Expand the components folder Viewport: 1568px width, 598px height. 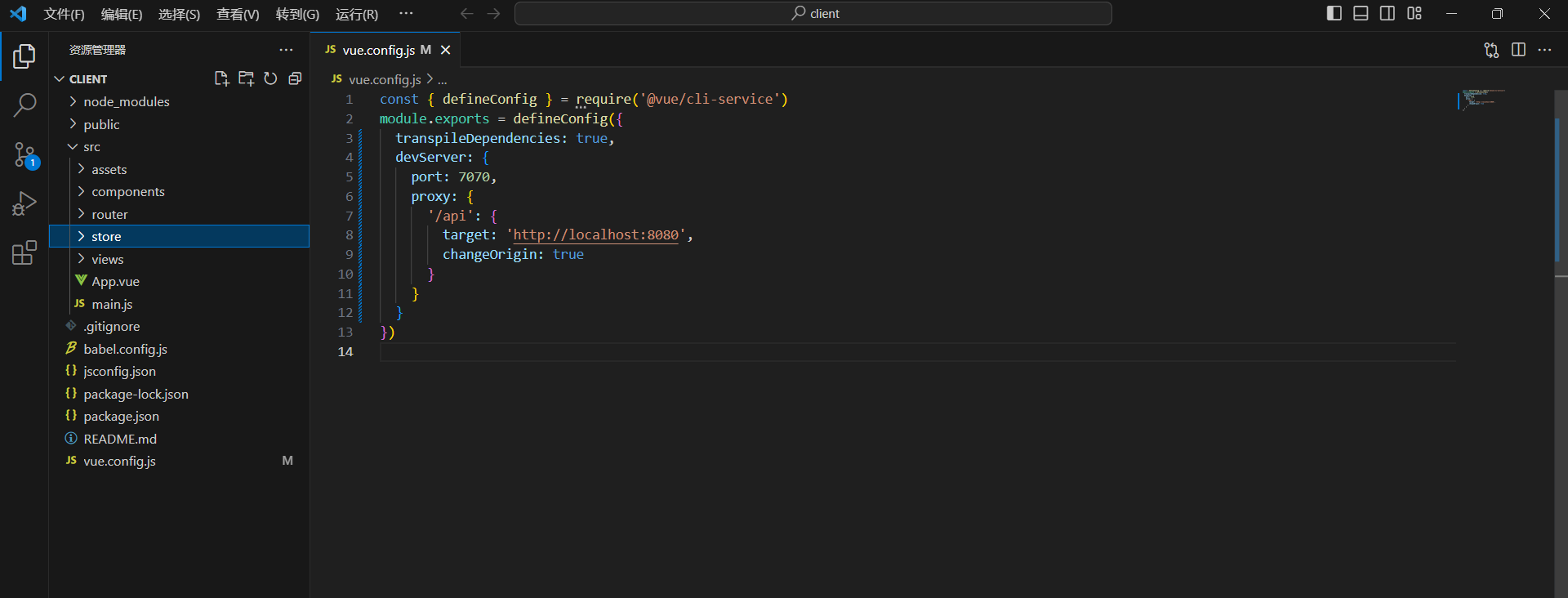click(x=127, y=192)
